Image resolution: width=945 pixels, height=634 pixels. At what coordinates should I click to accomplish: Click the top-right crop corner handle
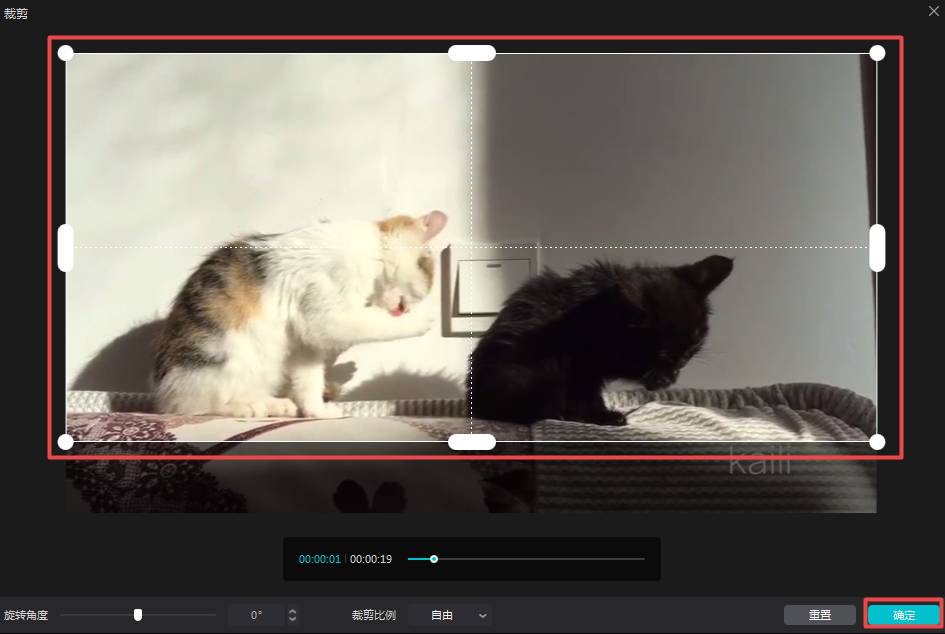(x=877, y=53)
